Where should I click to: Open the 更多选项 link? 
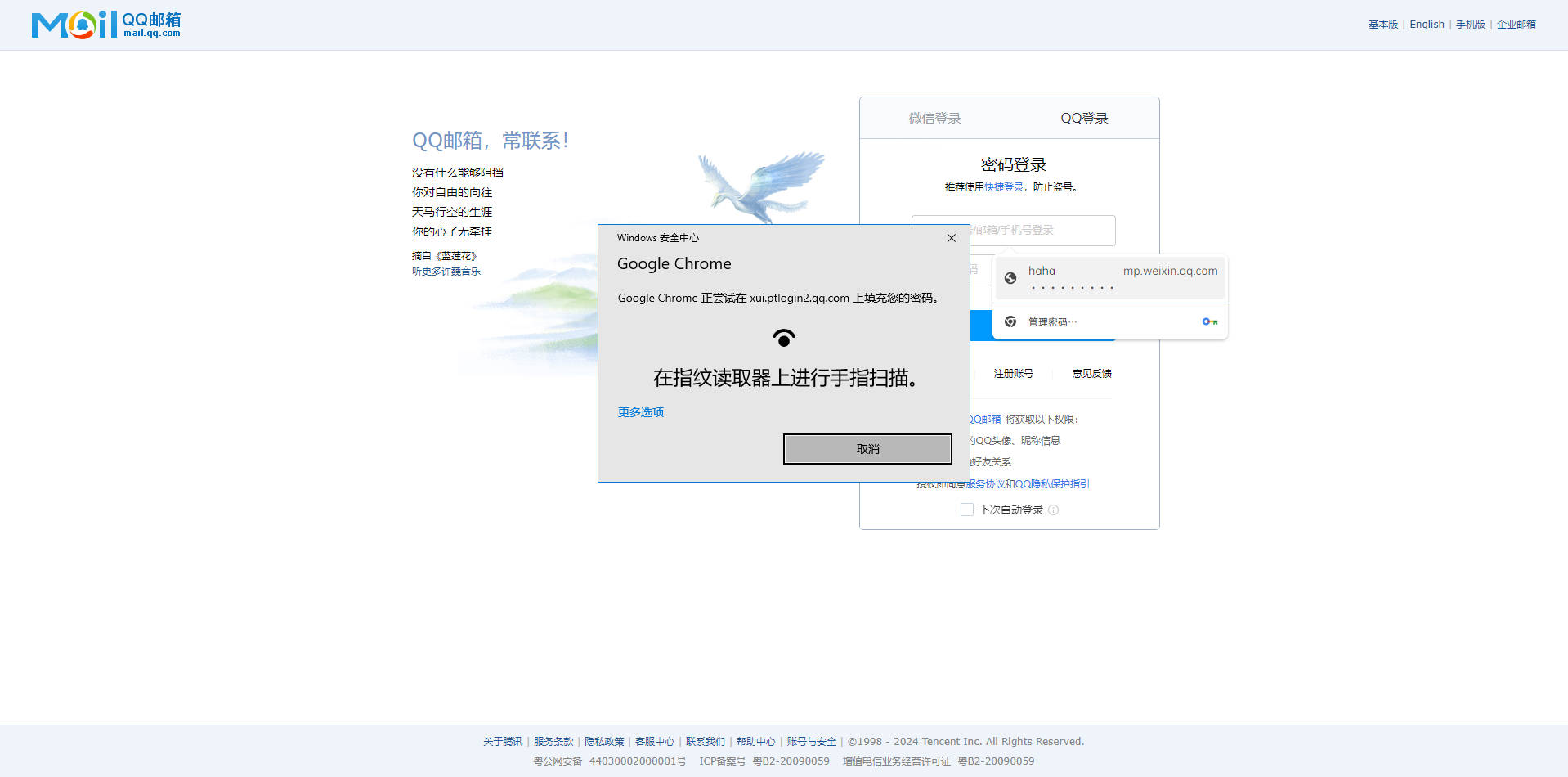[641, 412]
